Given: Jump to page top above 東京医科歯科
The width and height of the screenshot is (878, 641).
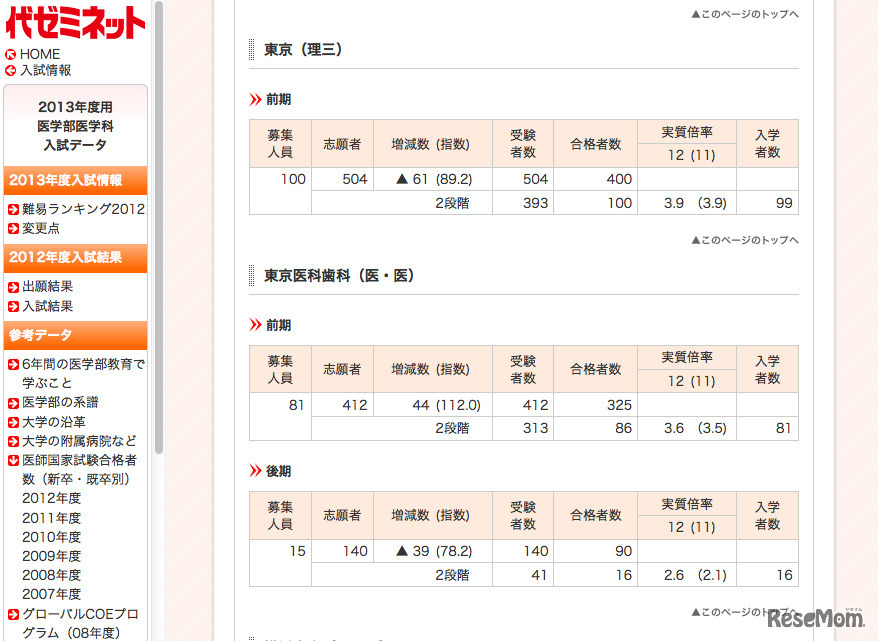Looking at the screenshot, I should [x=745, y=240].
